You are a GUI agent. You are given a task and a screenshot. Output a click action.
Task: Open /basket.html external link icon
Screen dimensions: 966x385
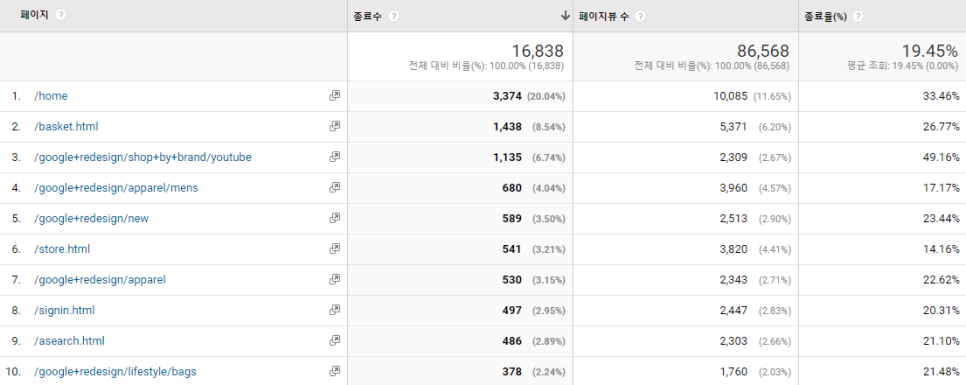tap(335, 126)
